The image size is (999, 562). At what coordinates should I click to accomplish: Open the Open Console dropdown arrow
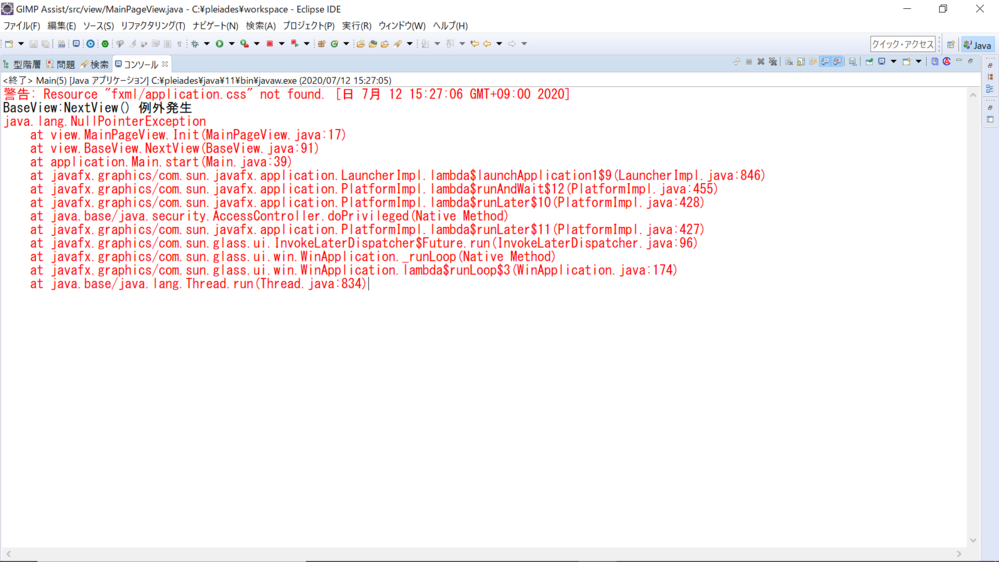click(919, 61)
